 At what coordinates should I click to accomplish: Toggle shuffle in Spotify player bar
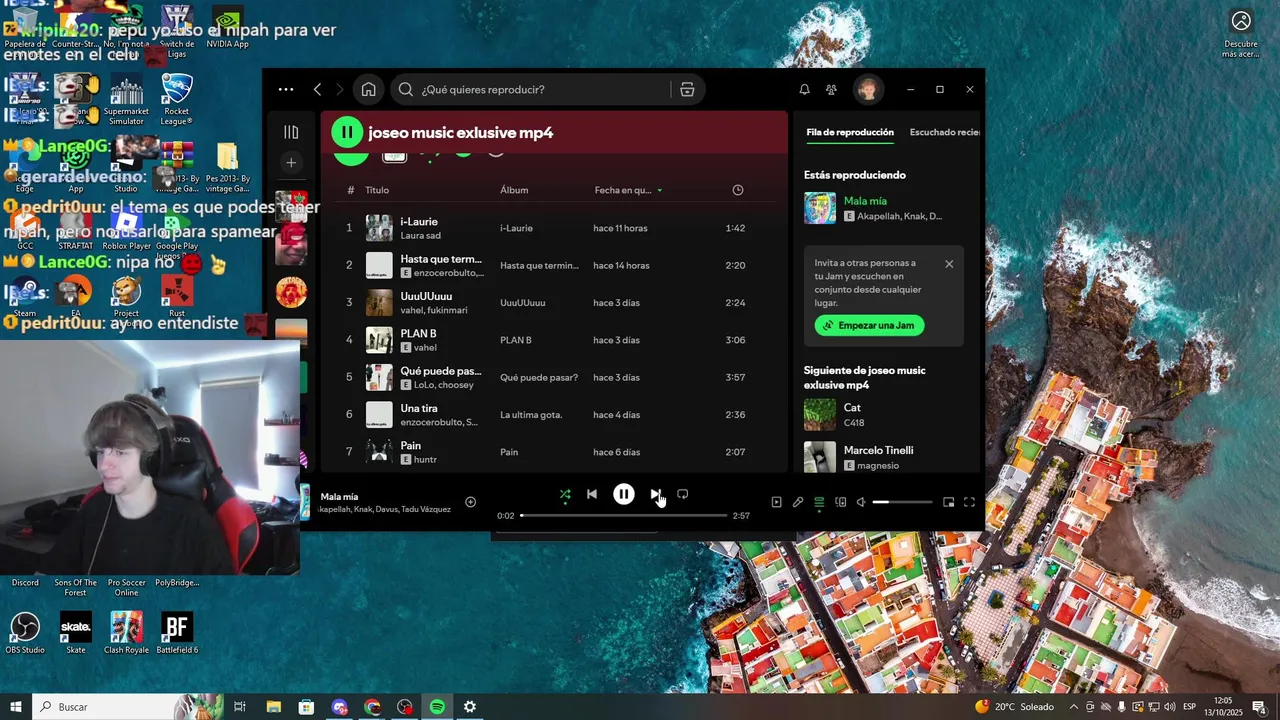[x=565, y=494]
